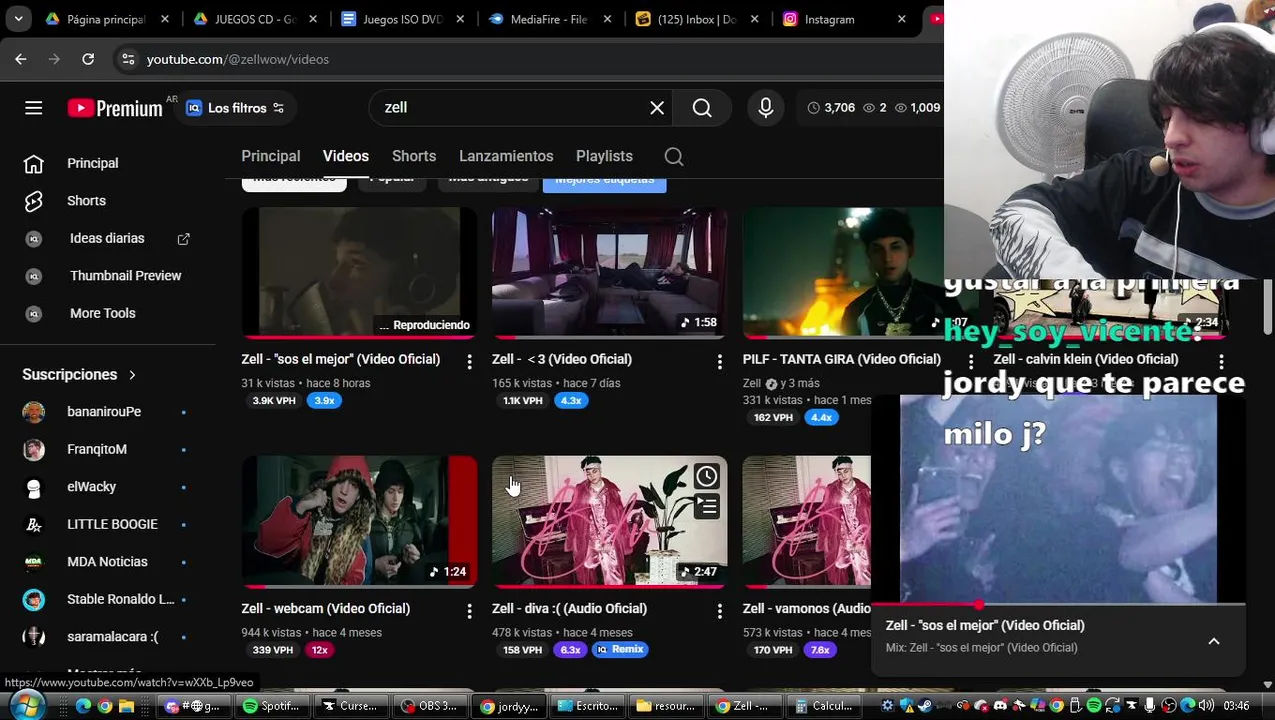Viewport: 1275px width, 720px height.
Task: Open Spotify from the taskbar
Action: coord(273,706)
